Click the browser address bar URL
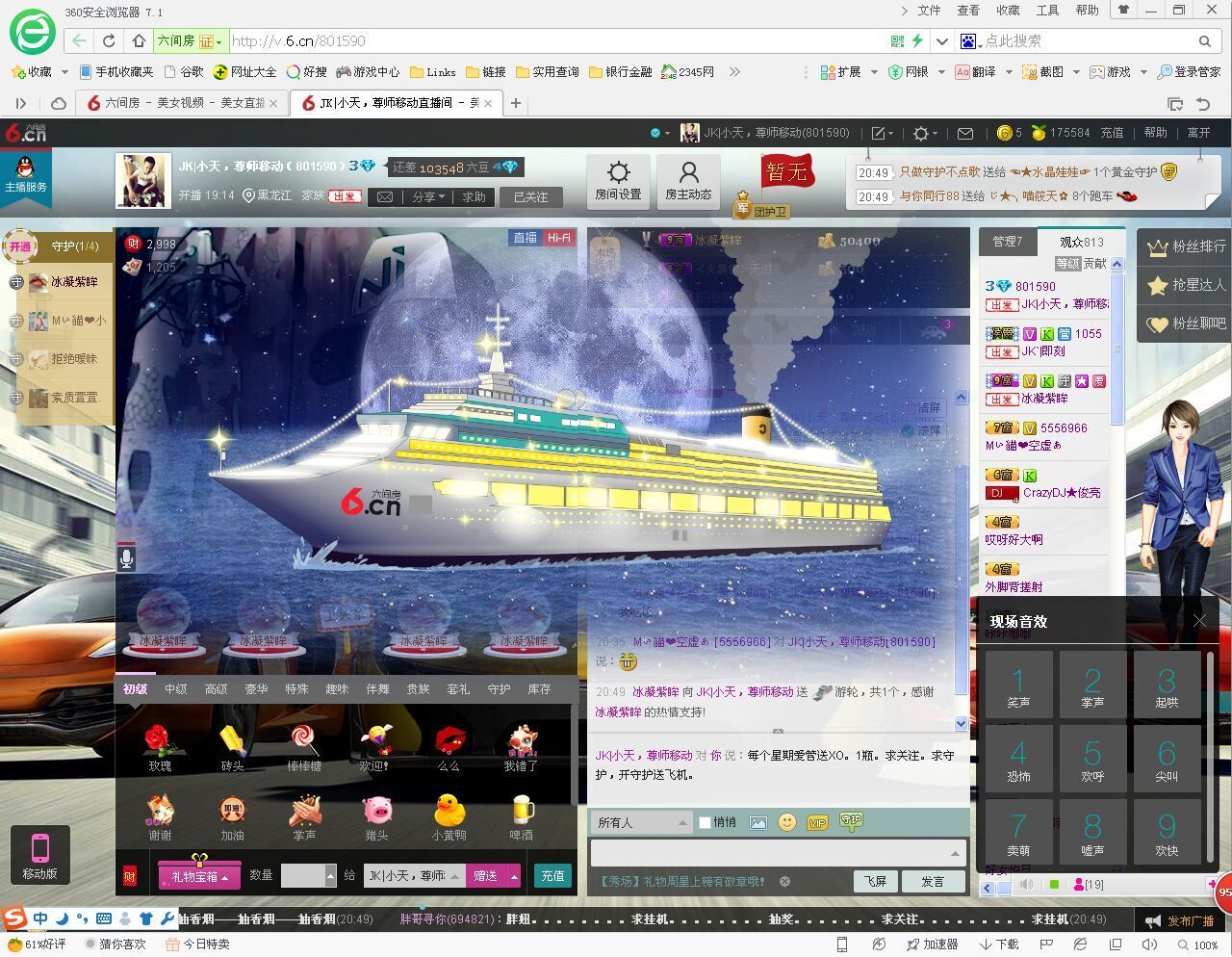 (x=298, y=41)
